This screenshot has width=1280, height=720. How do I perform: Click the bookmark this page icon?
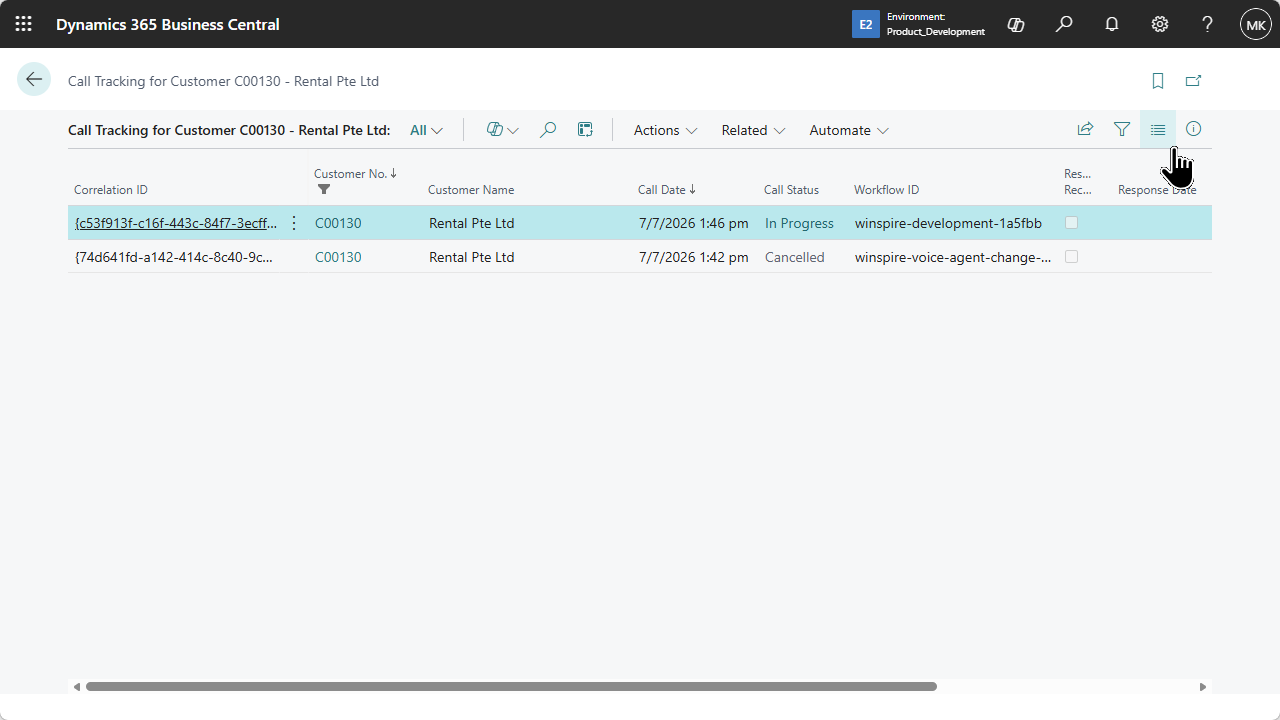click(1158, 81)
